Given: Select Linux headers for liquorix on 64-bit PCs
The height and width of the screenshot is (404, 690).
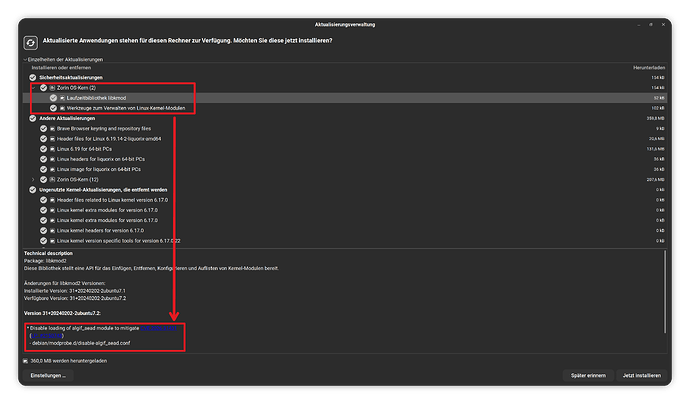Looking at the screenshot, I should pyautogui.click(x=101, y=159).
